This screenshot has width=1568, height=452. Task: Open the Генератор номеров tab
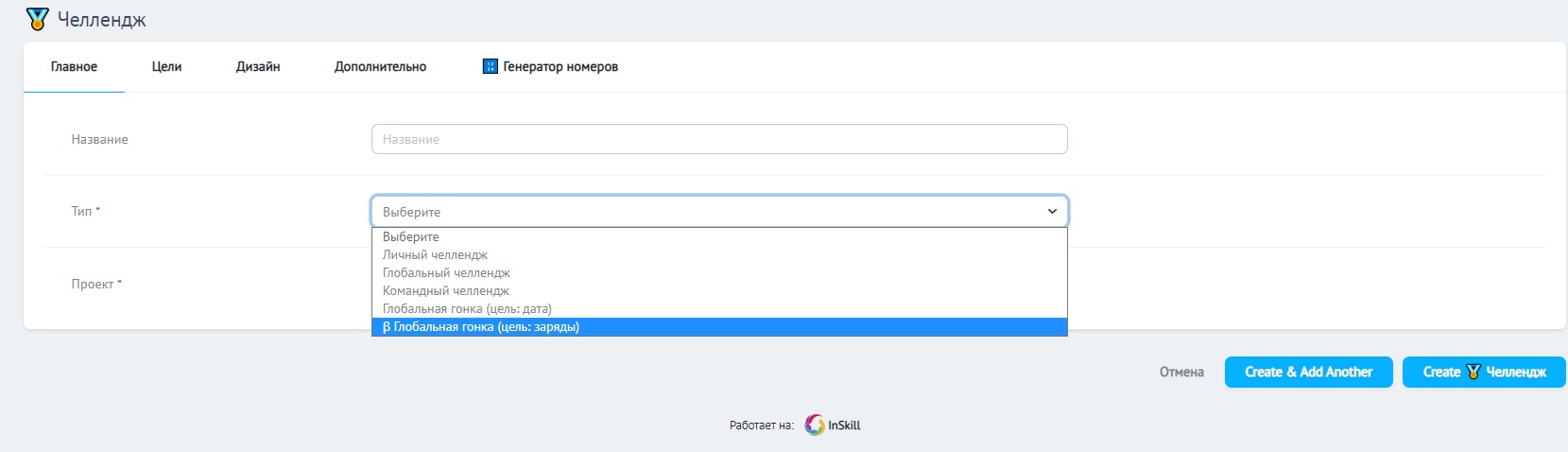[x=550, y=67]
